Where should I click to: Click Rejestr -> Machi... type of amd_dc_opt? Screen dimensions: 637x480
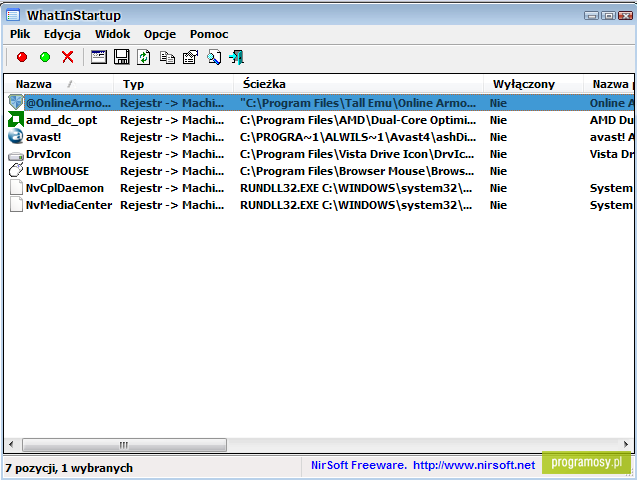(172, 120)
